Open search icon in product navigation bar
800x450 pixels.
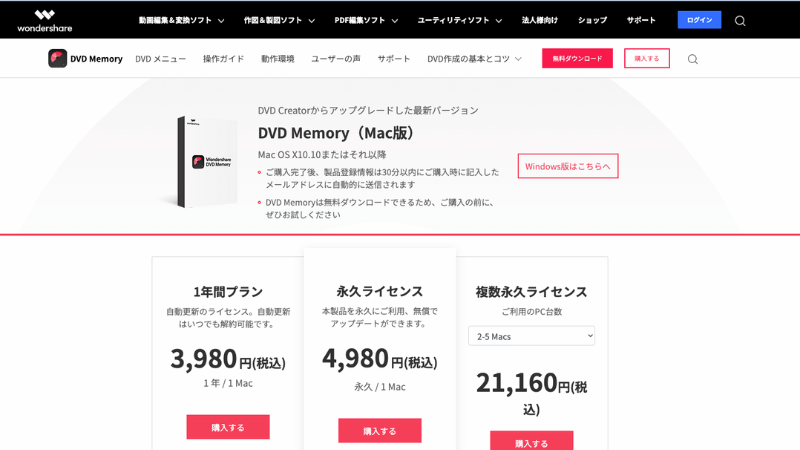tap(692, 59)
